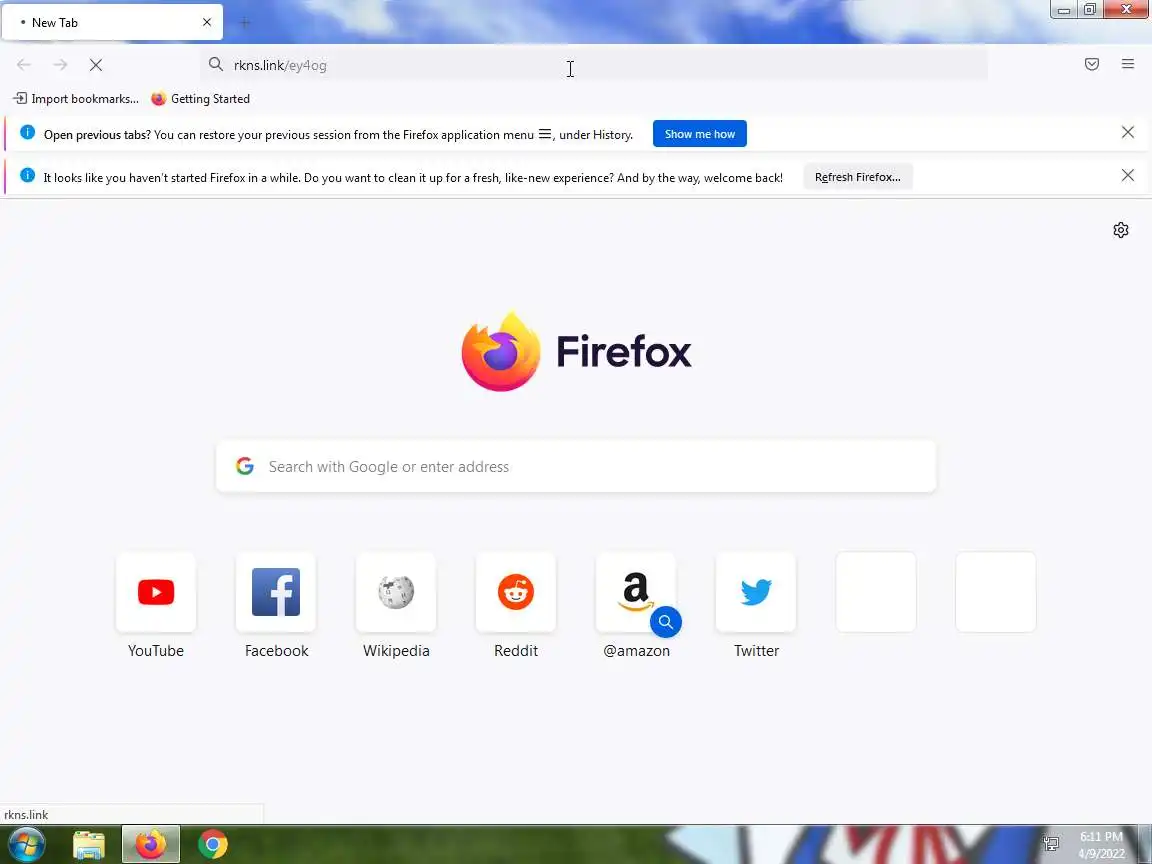
Task: Open a new tab with plus button
Action: coord(245,23)
